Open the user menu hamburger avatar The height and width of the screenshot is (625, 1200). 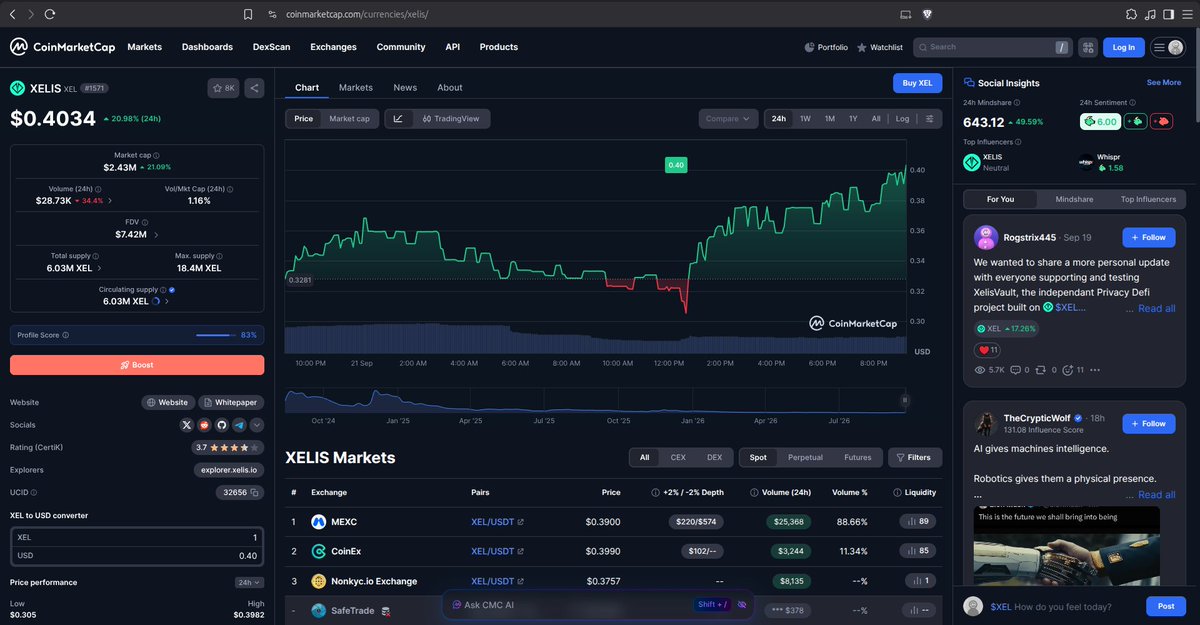pos(1168,47)
